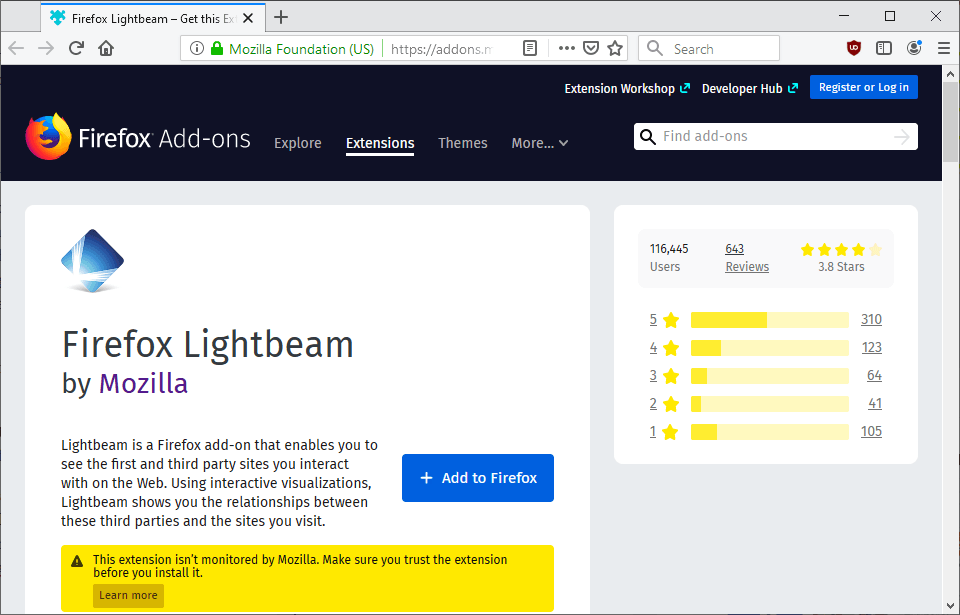Click the content blocking shield dropdown
The height and width of the screenshot is (615, 960).
pyautogui.click(x=591, y=47)
